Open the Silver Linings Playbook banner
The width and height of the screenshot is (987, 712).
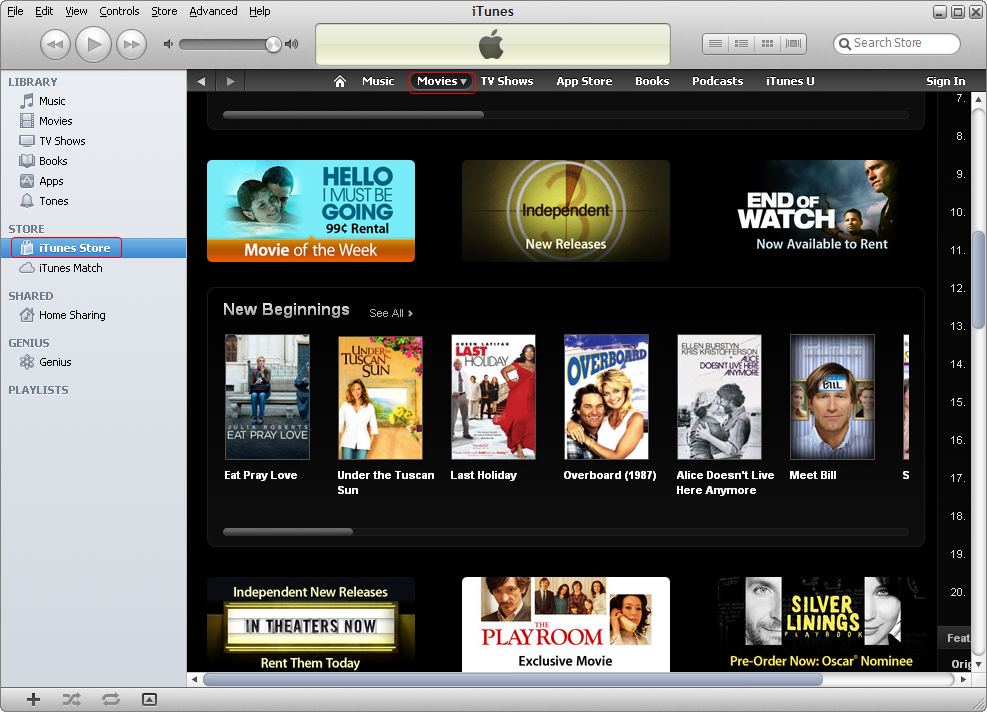click(821, 624)
